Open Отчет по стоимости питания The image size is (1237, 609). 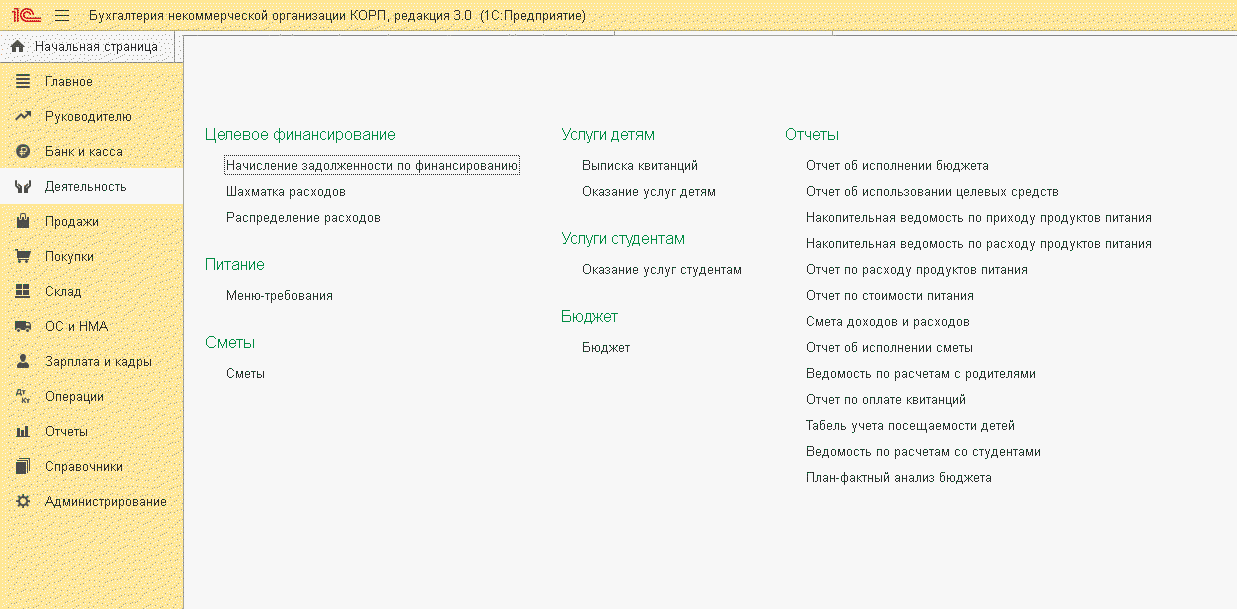coord(890,295)
